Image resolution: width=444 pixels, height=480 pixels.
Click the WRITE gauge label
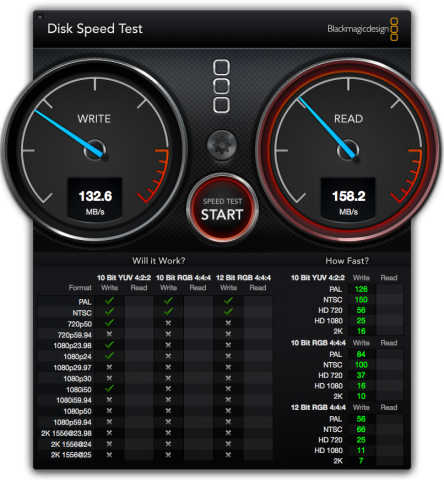point(94,119)
